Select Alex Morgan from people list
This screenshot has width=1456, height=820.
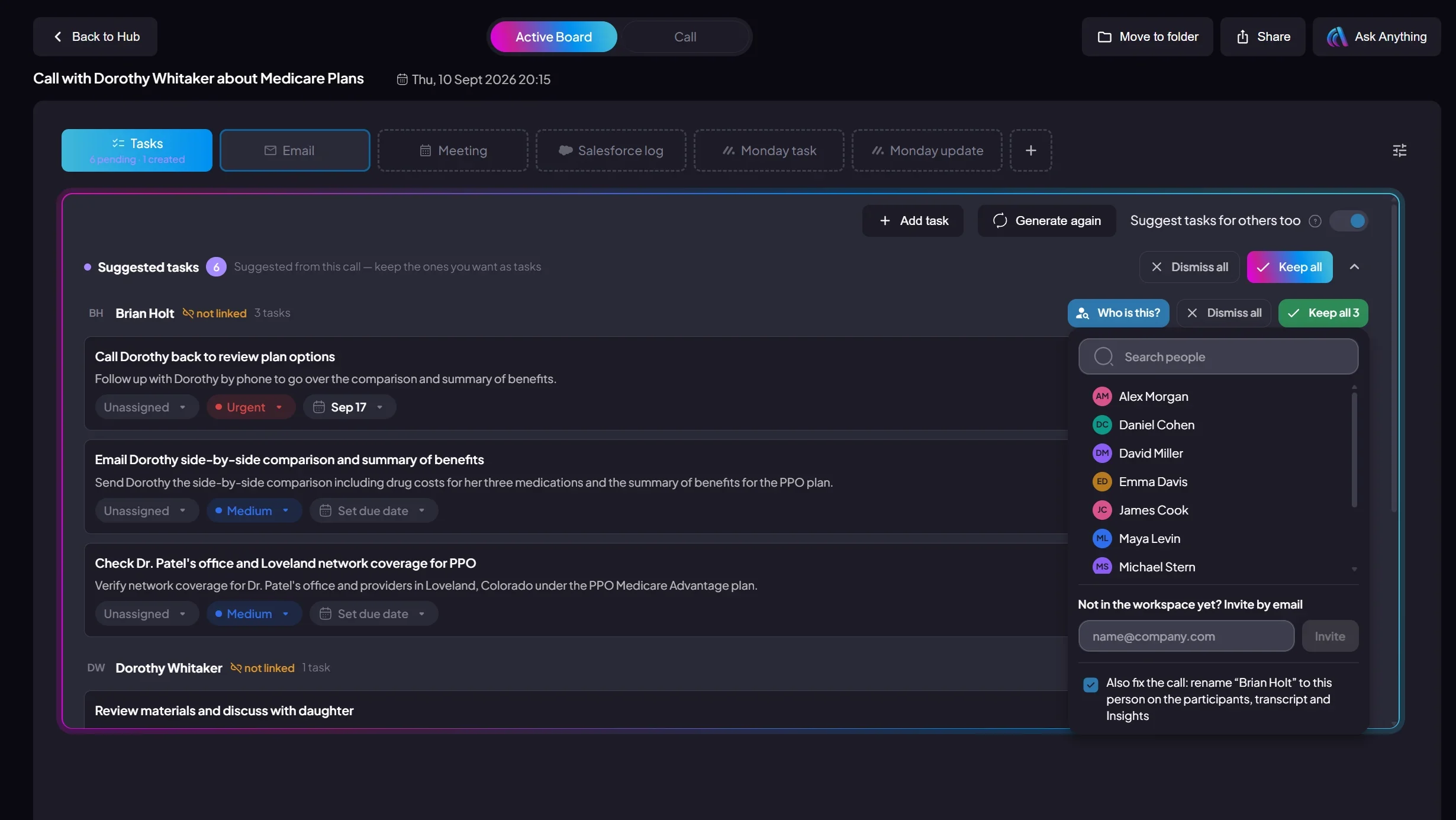(x=1219, y=397)
